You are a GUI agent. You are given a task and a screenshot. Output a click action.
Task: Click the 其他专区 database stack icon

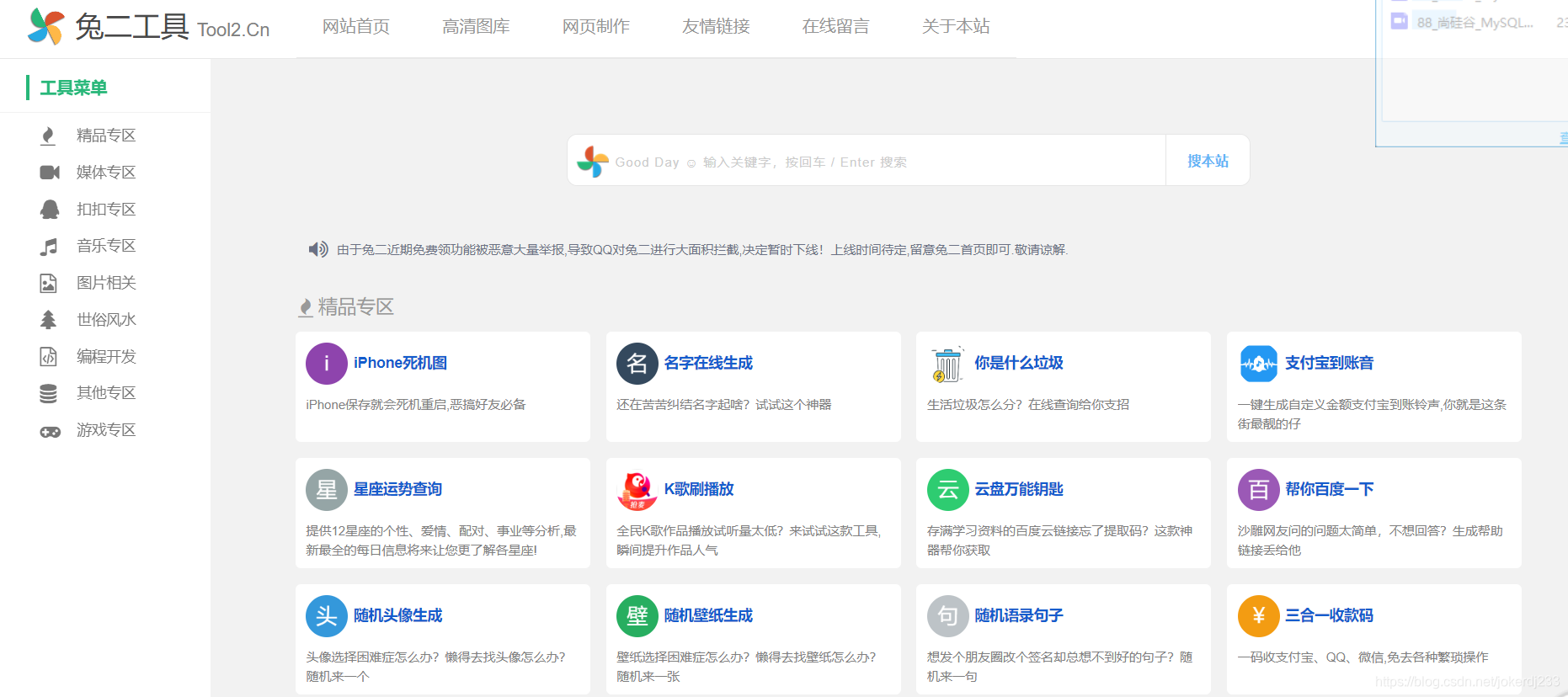coord(49,393)
